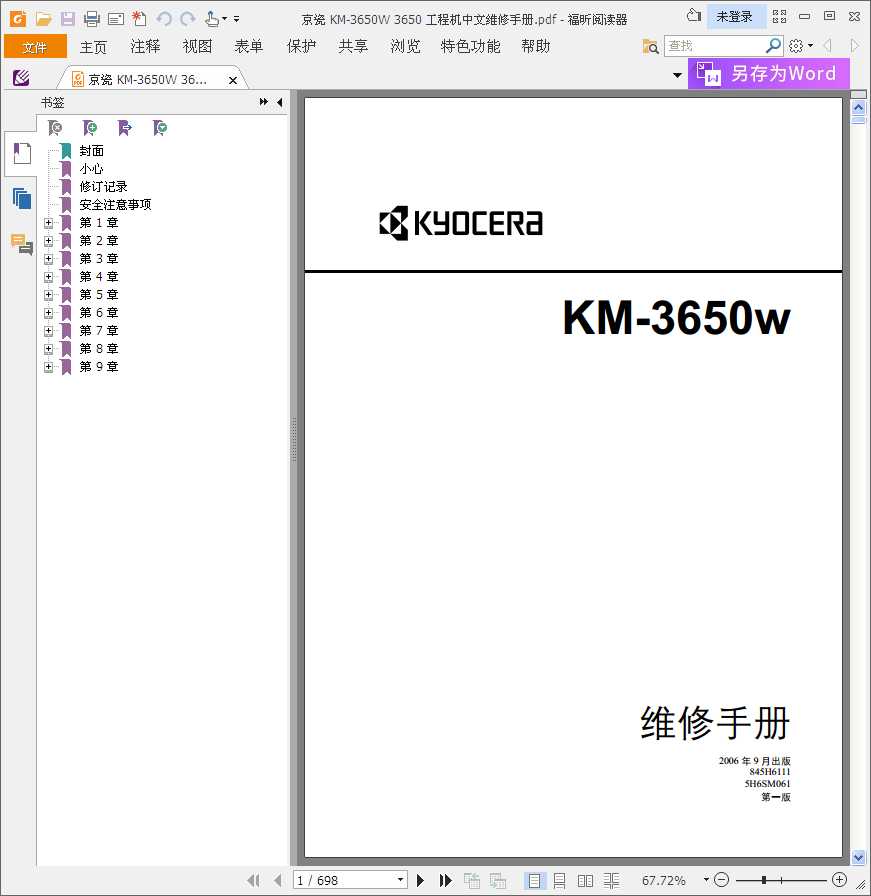
Task: Go to previous search result arrow
Action: [x=827, y=46]
